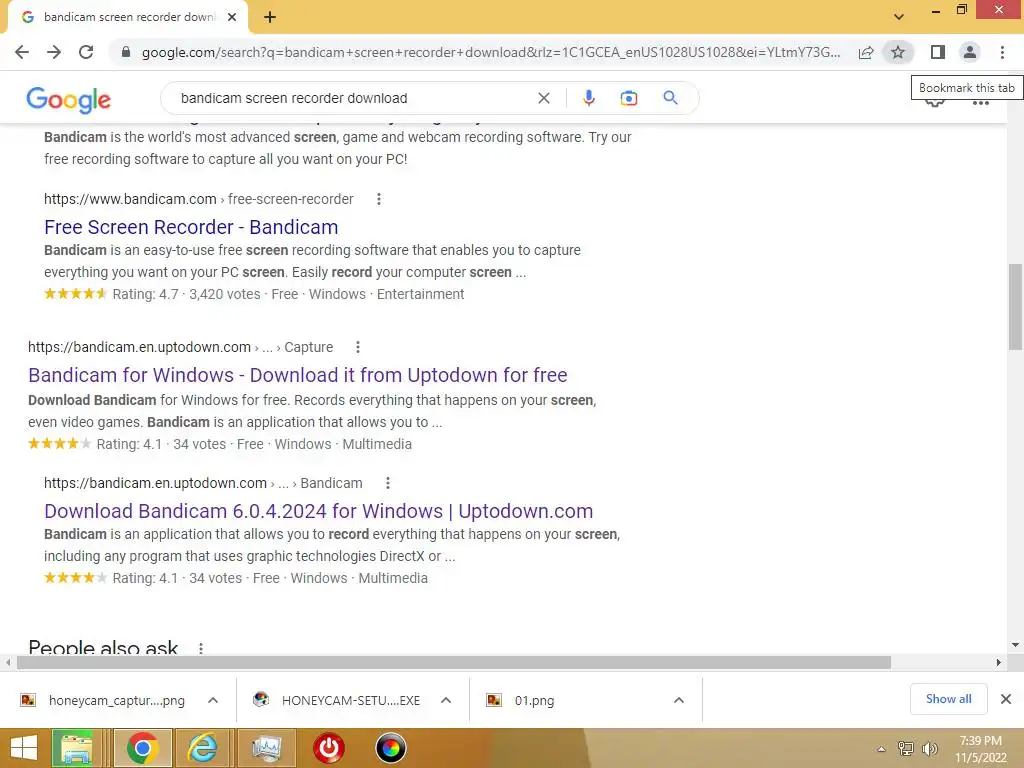Open File Explorer from taskbar
The height and width of the screenshot is (768, 1024).
(76, 748)
